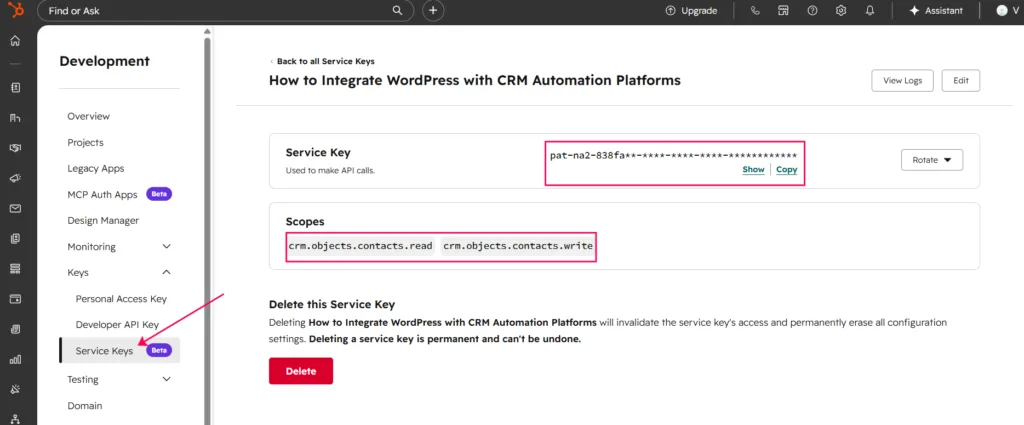Open the megaphone marketing sidebar icon
1024x425 pixels.
pyautogui.click(x=15, y=178)
